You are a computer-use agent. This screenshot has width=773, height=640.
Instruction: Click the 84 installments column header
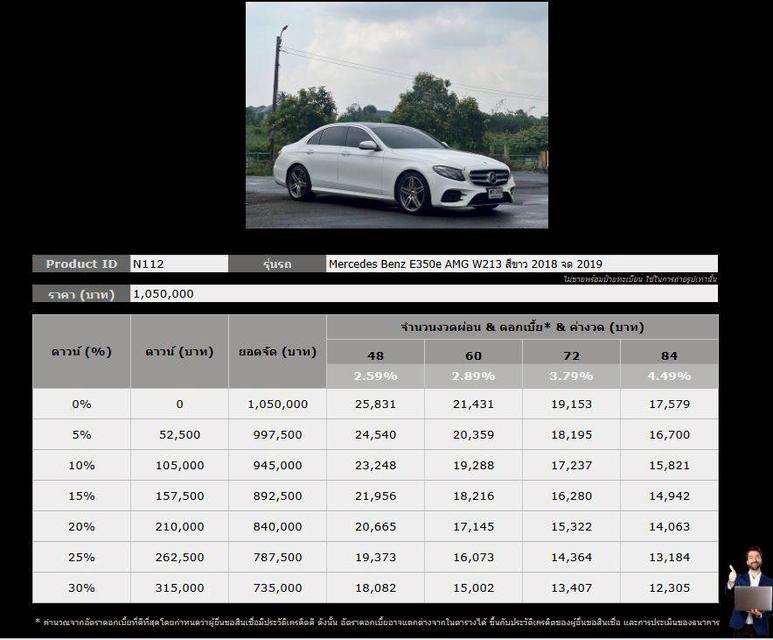coord(669,356)
